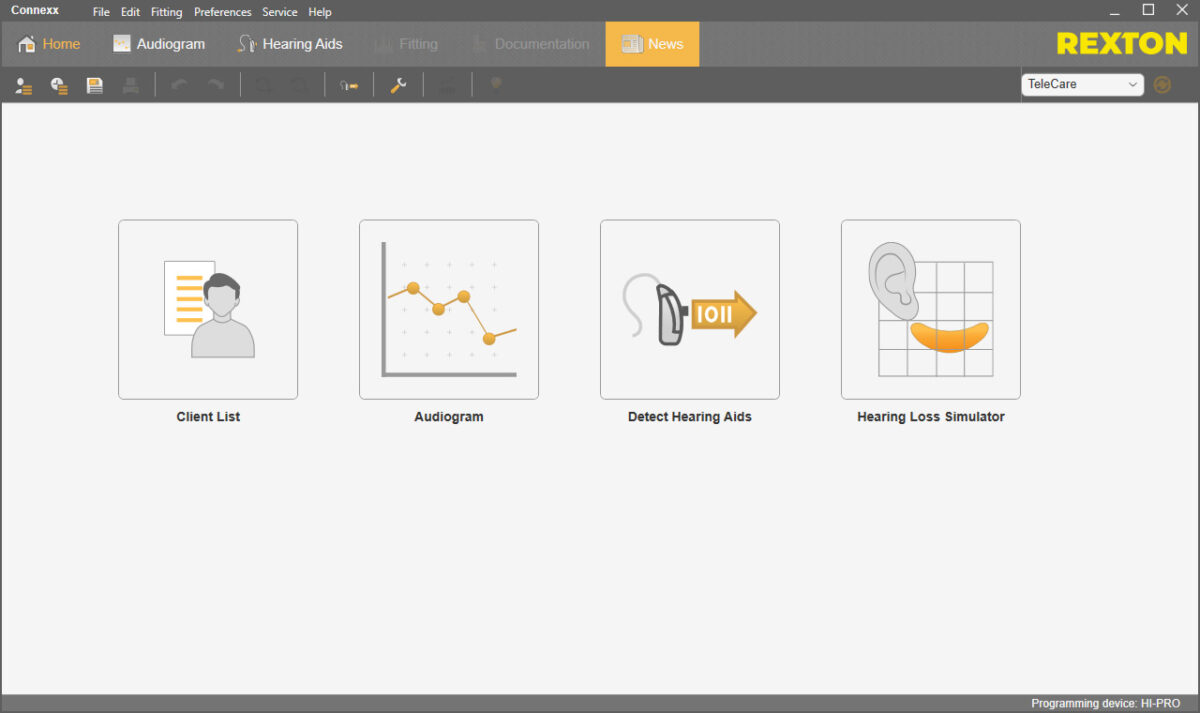Open the Help menu
Screen dimensions: 1200x713
[x=319, y=12]
